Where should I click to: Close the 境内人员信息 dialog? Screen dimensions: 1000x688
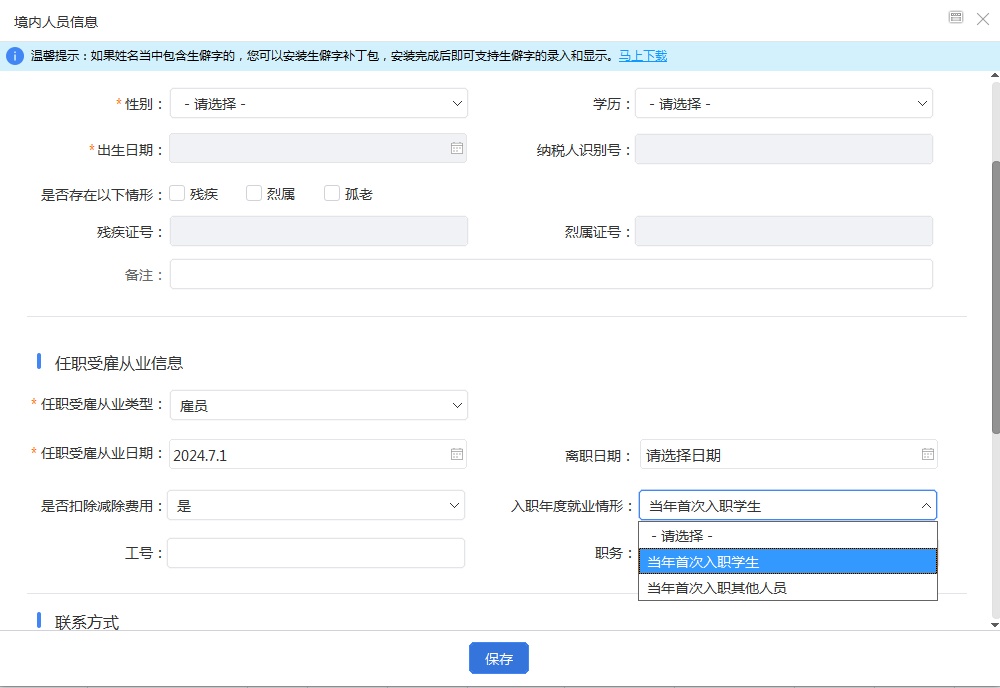click(x=982, y=18)
